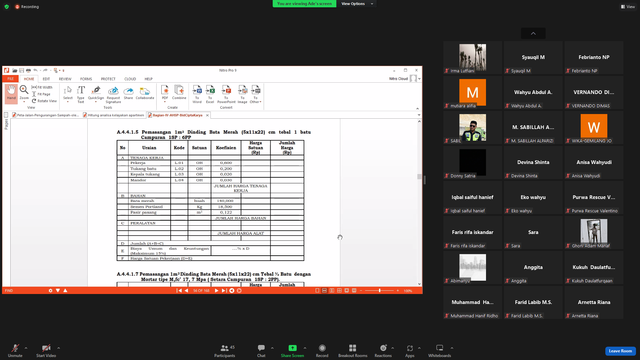The image size is (640, 360).
Task: Click the Recording indicator
Action: [x=27, y=7]
